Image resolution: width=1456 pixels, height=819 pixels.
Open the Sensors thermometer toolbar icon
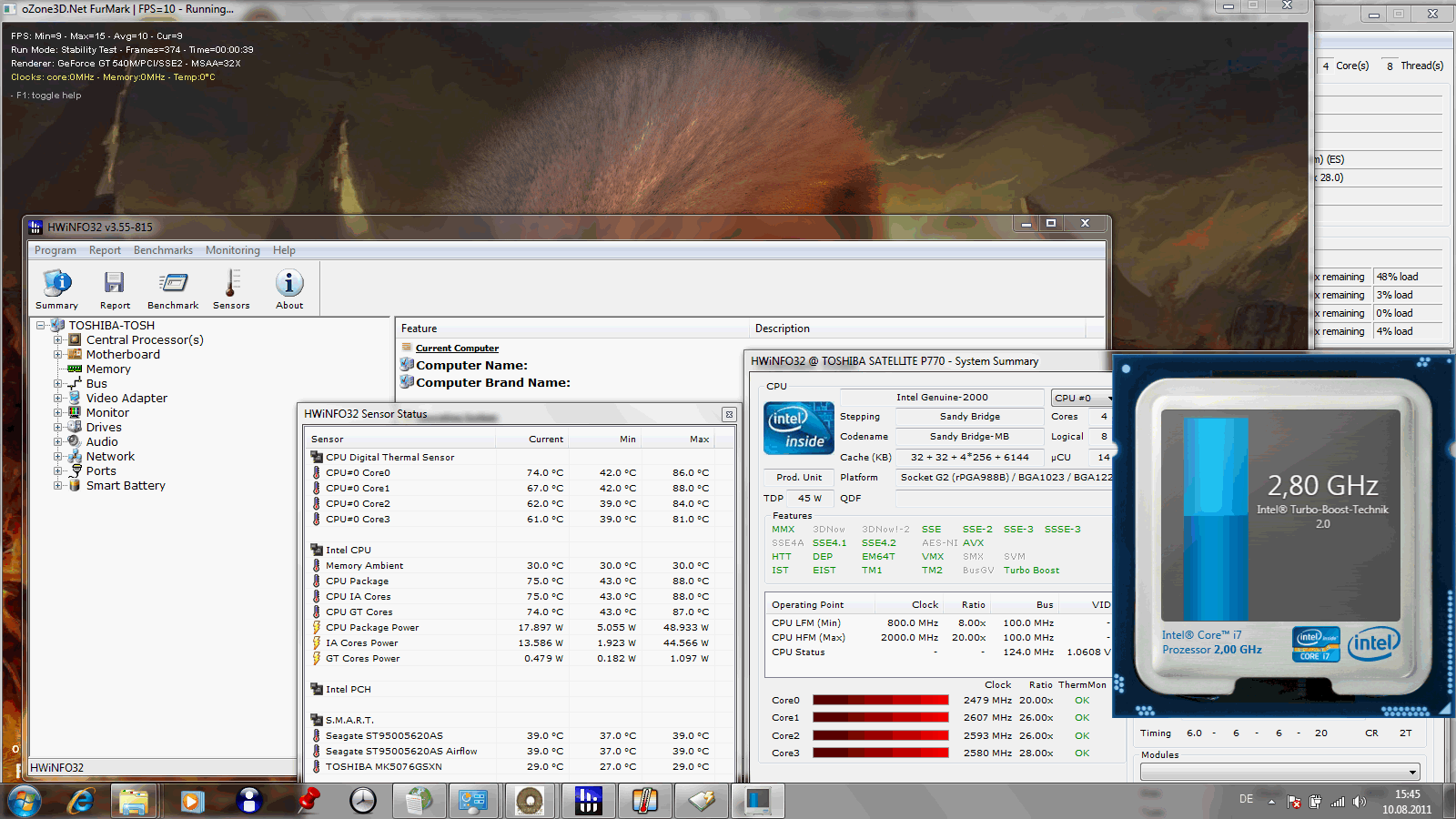tap(231, 290)
